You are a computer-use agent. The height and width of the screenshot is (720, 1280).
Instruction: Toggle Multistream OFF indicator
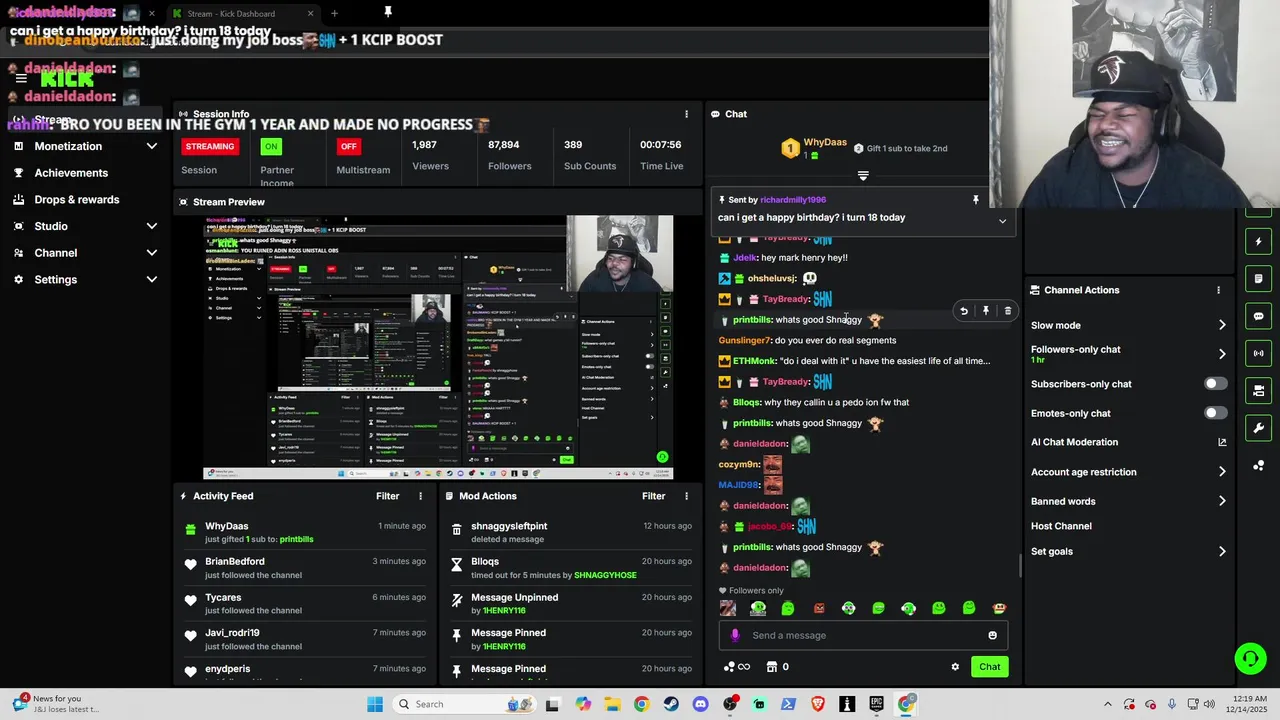(348, 146)
